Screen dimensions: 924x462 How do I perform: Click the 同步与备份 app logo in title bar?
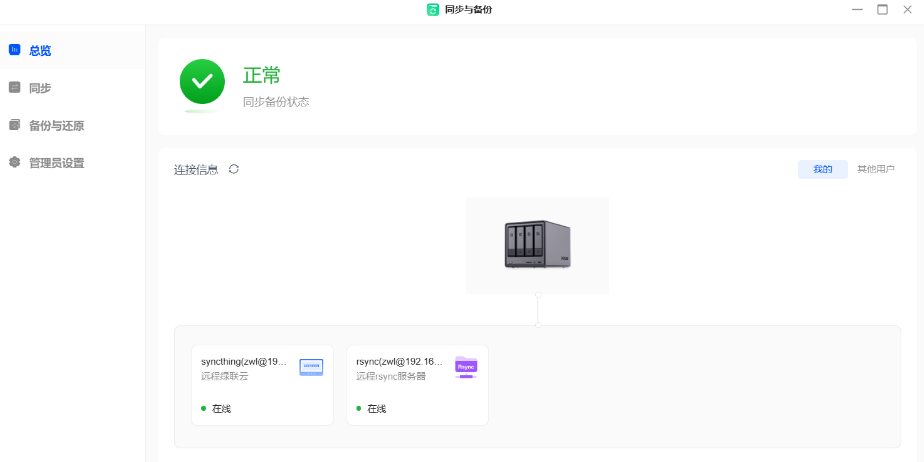433,9
